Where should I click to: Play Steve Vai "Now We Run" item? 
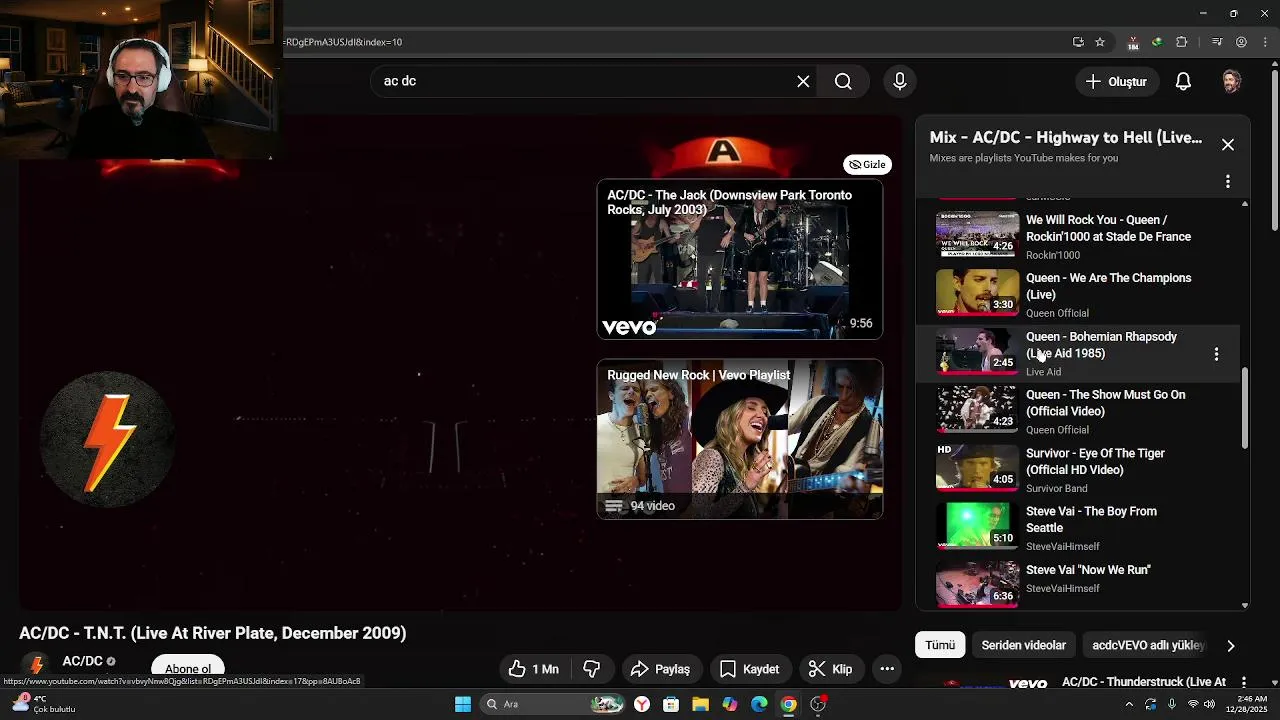click(1078, 584)
